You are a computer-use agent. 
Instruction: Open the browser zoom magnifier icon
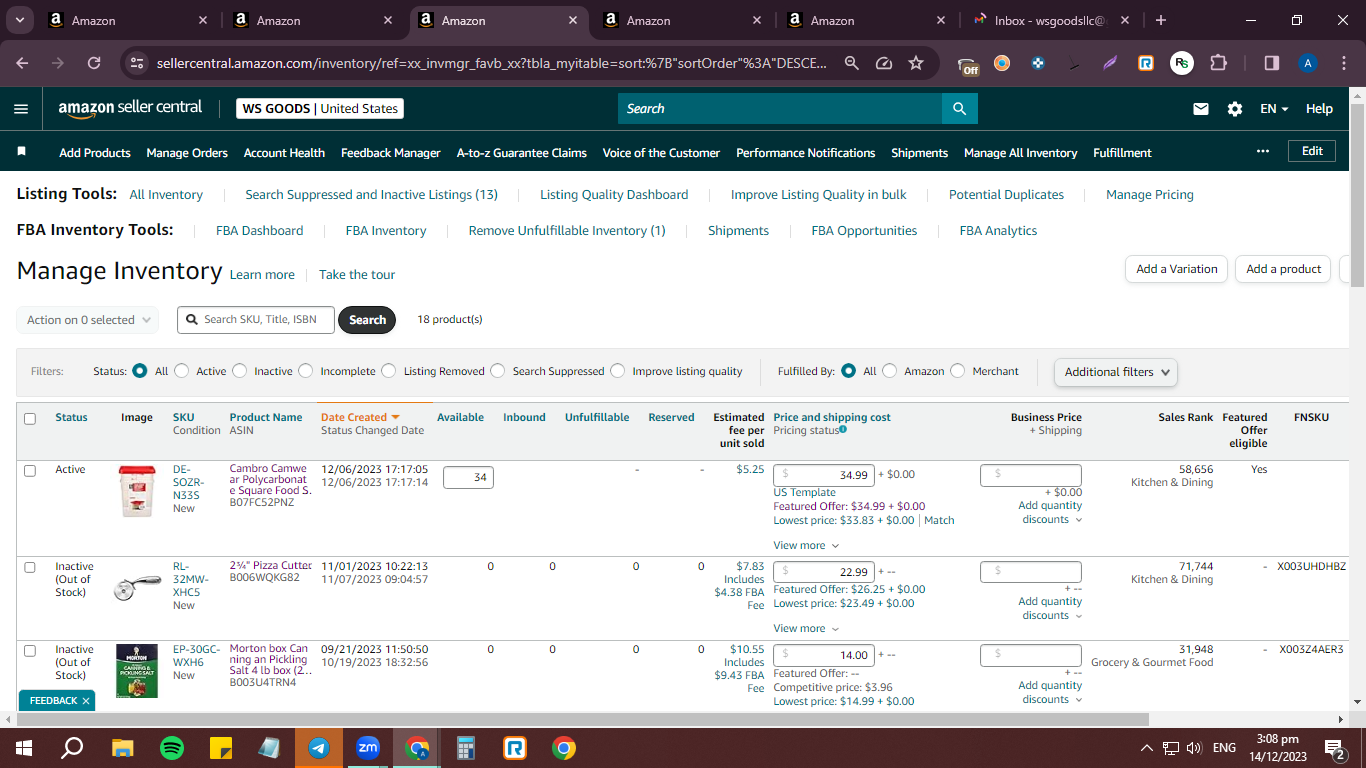[x=851, y=63]
